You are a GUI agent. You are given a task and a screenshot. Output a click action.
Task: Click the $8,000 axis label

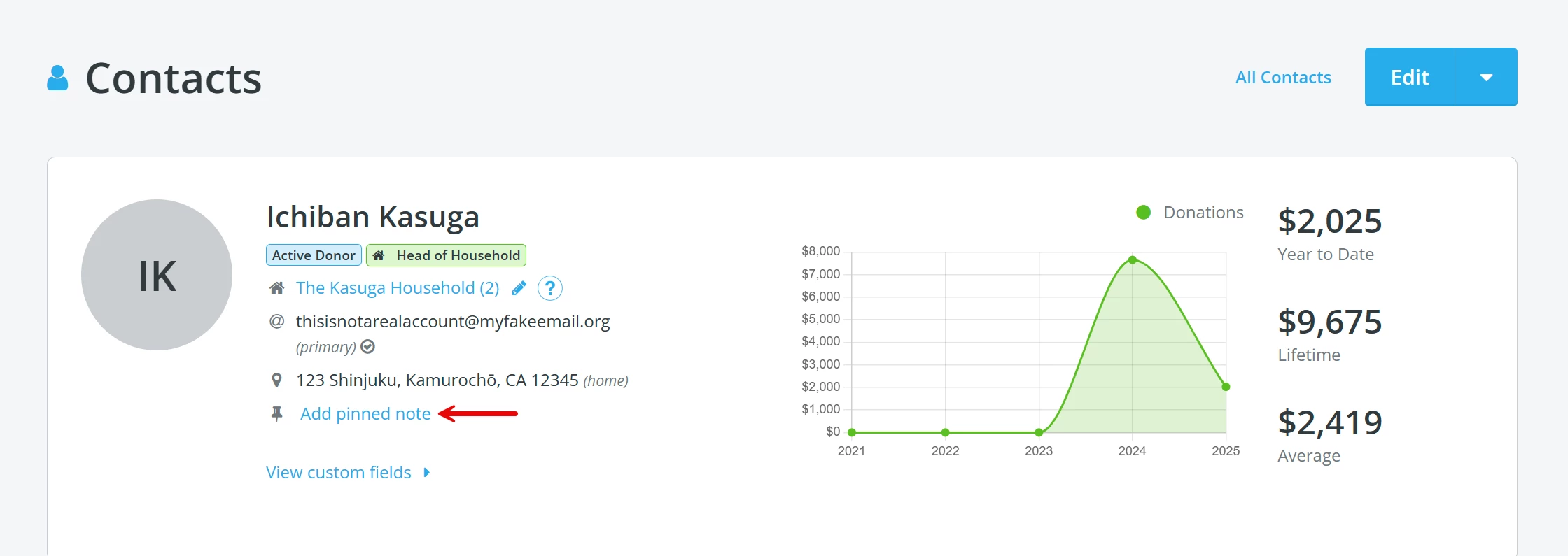(820, 251)
